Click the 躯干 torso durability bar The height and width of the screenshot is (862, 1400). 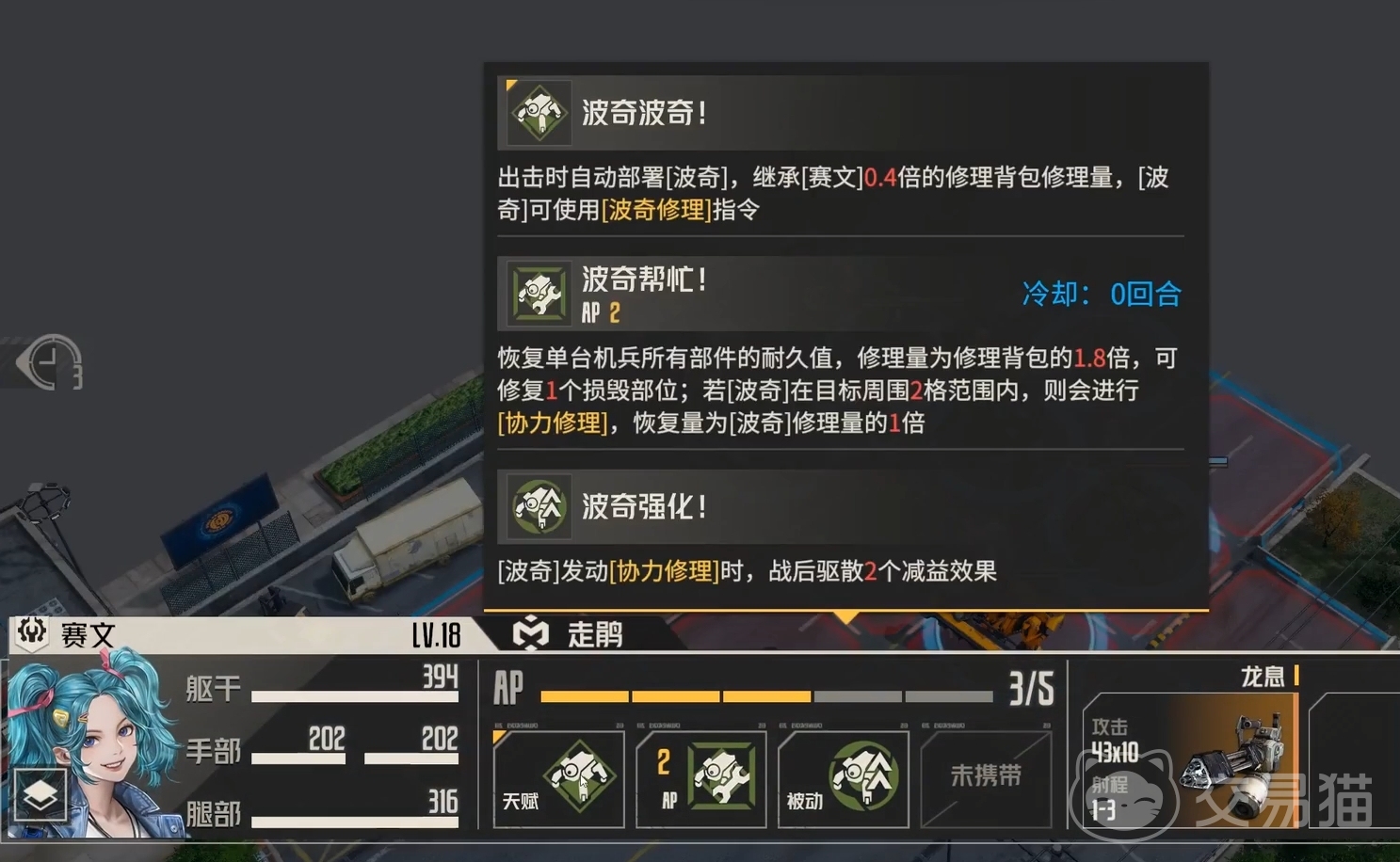click(x=355, y=696)
